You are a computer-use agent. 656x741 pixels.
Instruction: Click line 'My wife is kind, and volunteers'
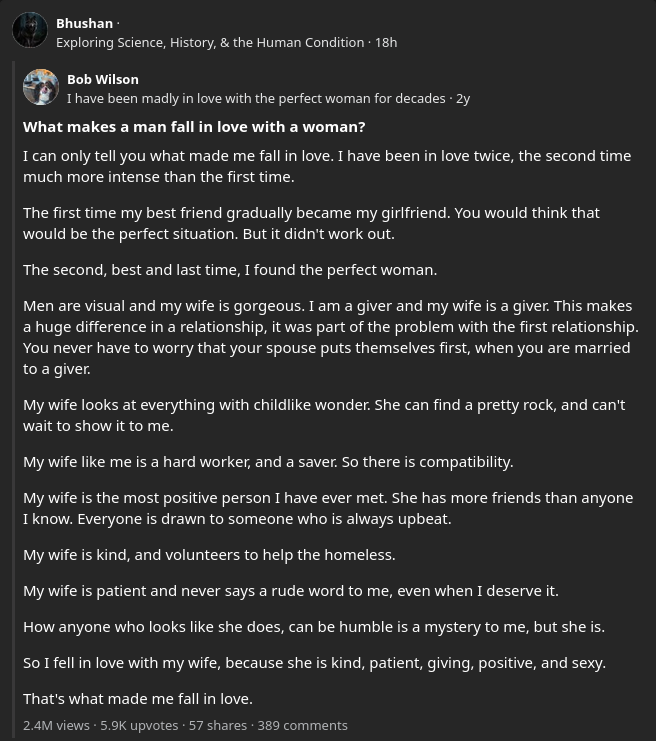pyautogui.click(x=209, y=555)
